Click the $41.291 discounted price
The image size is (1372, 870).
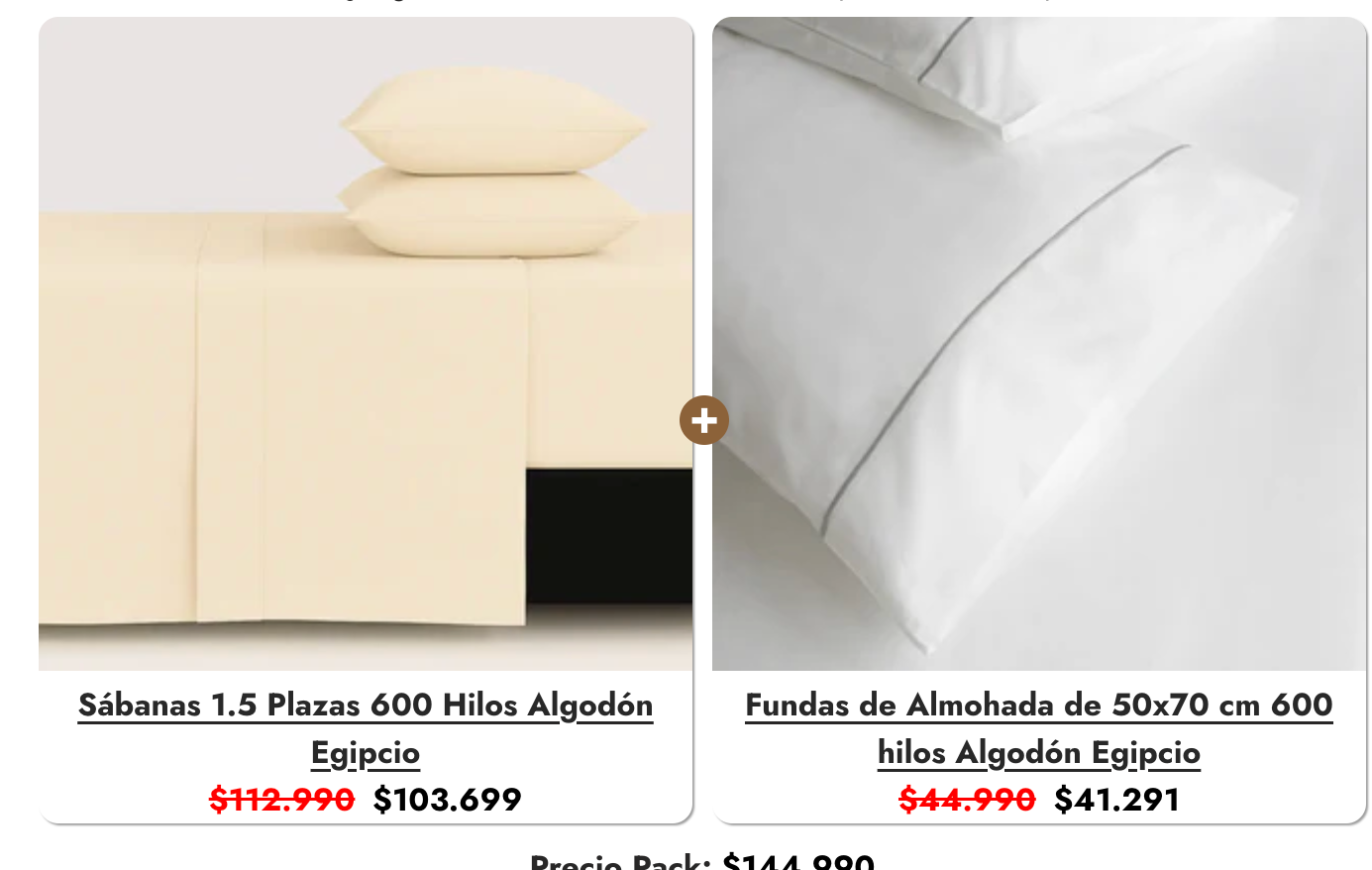pyautogui.click(x=1116, y=799)
